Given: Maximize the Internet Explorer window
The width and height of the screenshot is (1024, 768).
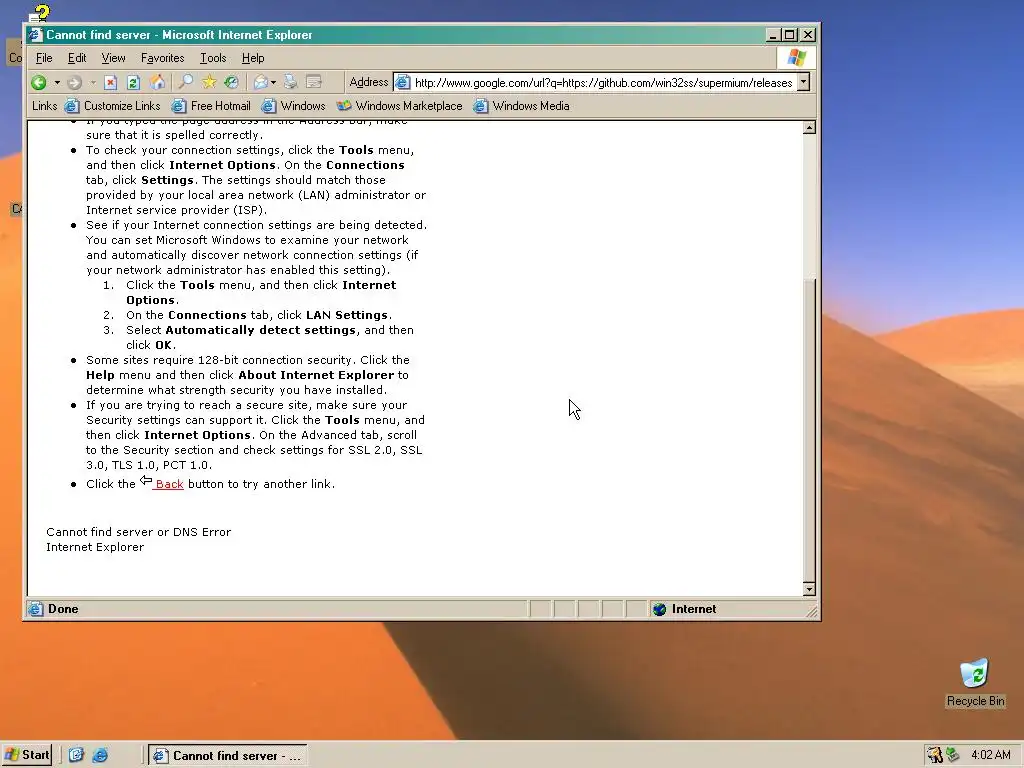Looking at the screenshot, I should click(790, 35).
